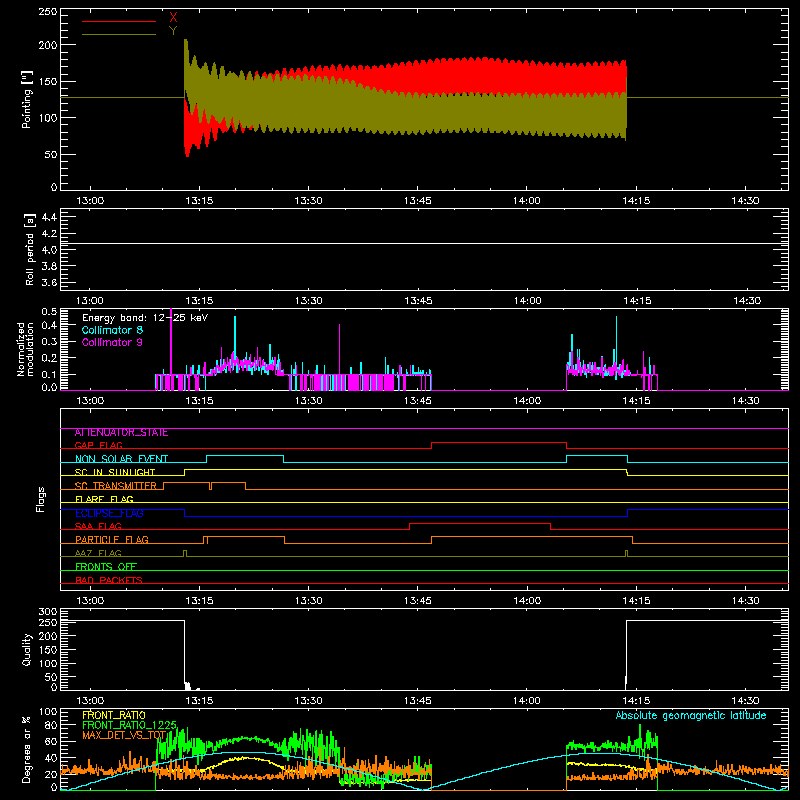This screenshot has width=800, height=800.
Task: Select the FLARE_FLAG label
Action: point(104,499)
